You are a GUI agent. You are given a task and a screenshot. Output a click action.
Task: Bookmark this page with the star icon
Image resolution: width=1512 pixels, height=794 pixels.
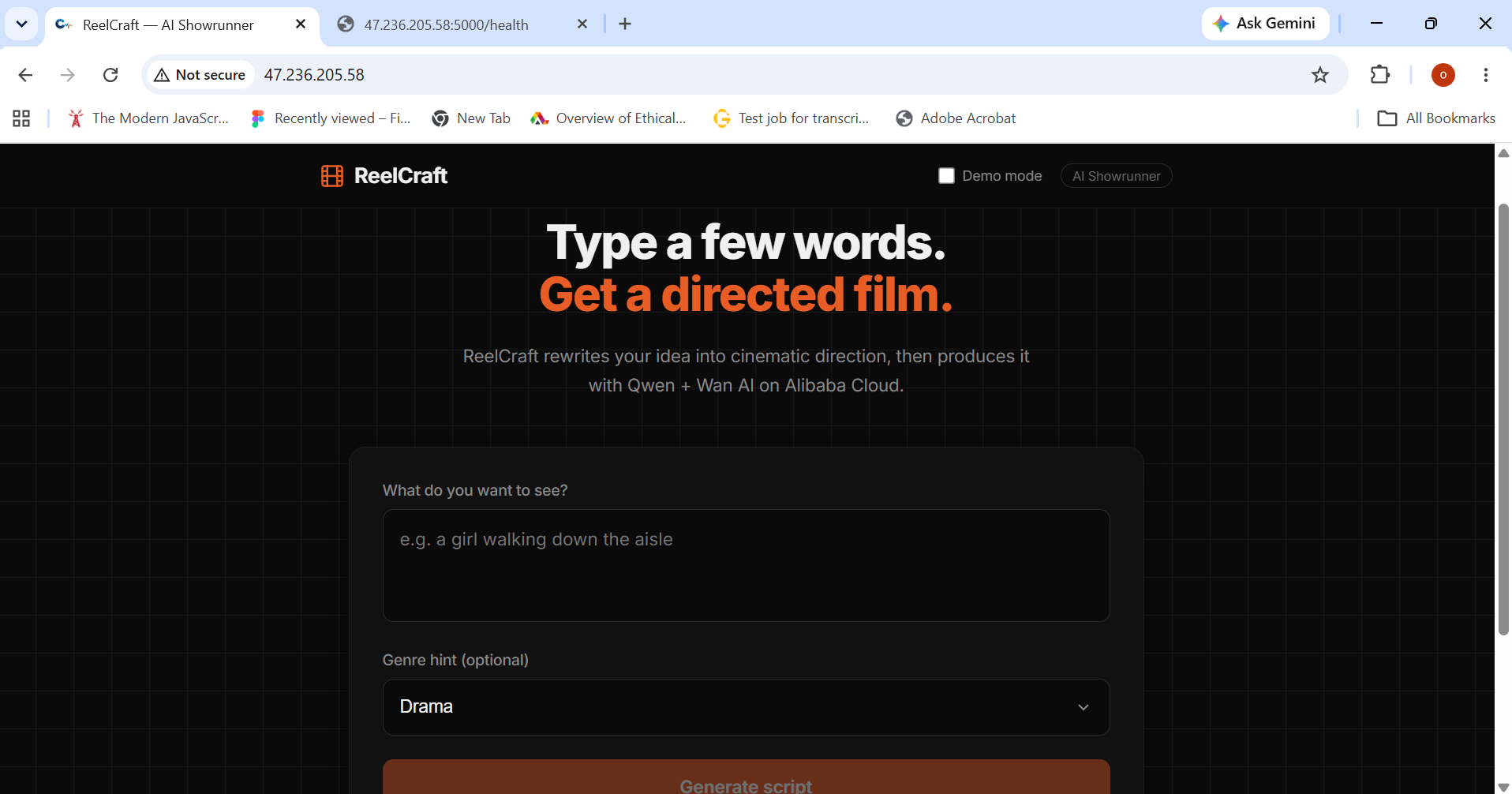point(1320,75)
